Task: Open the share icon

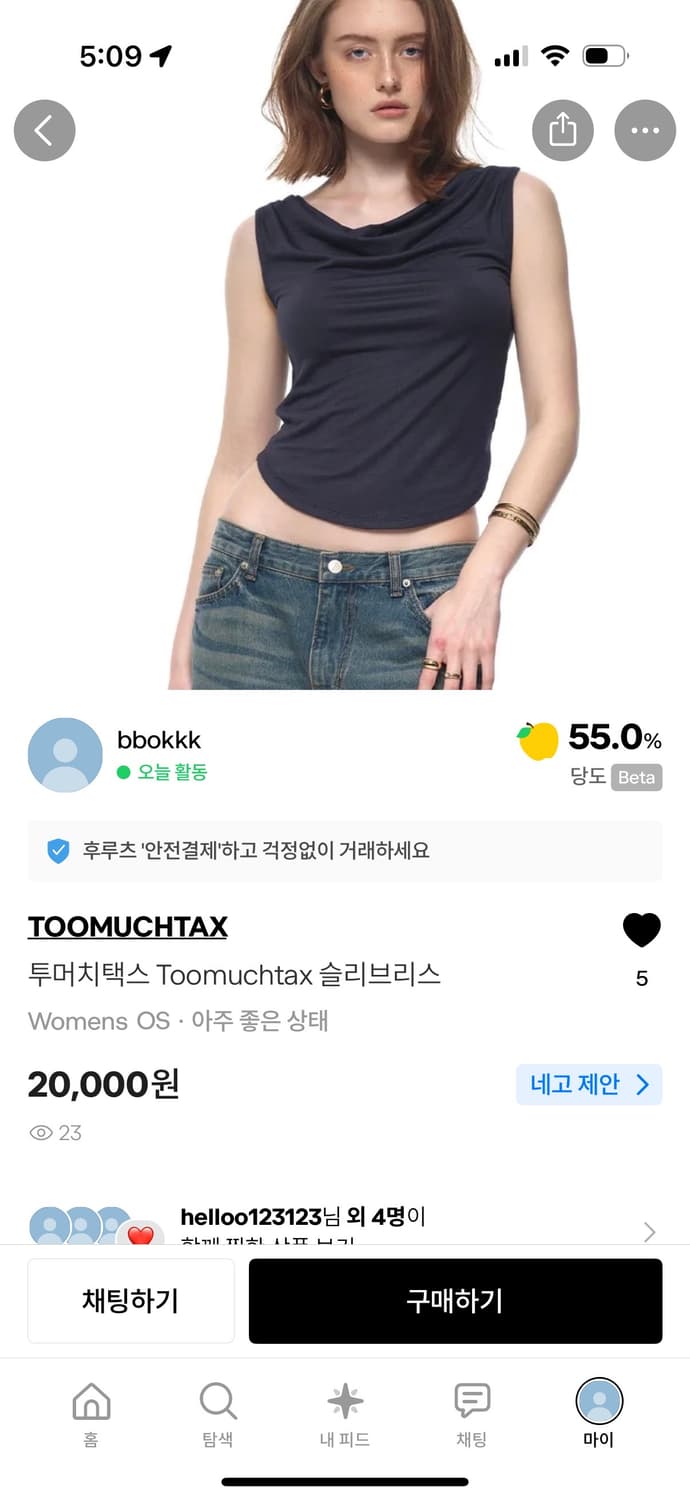Action: [562, 130]
